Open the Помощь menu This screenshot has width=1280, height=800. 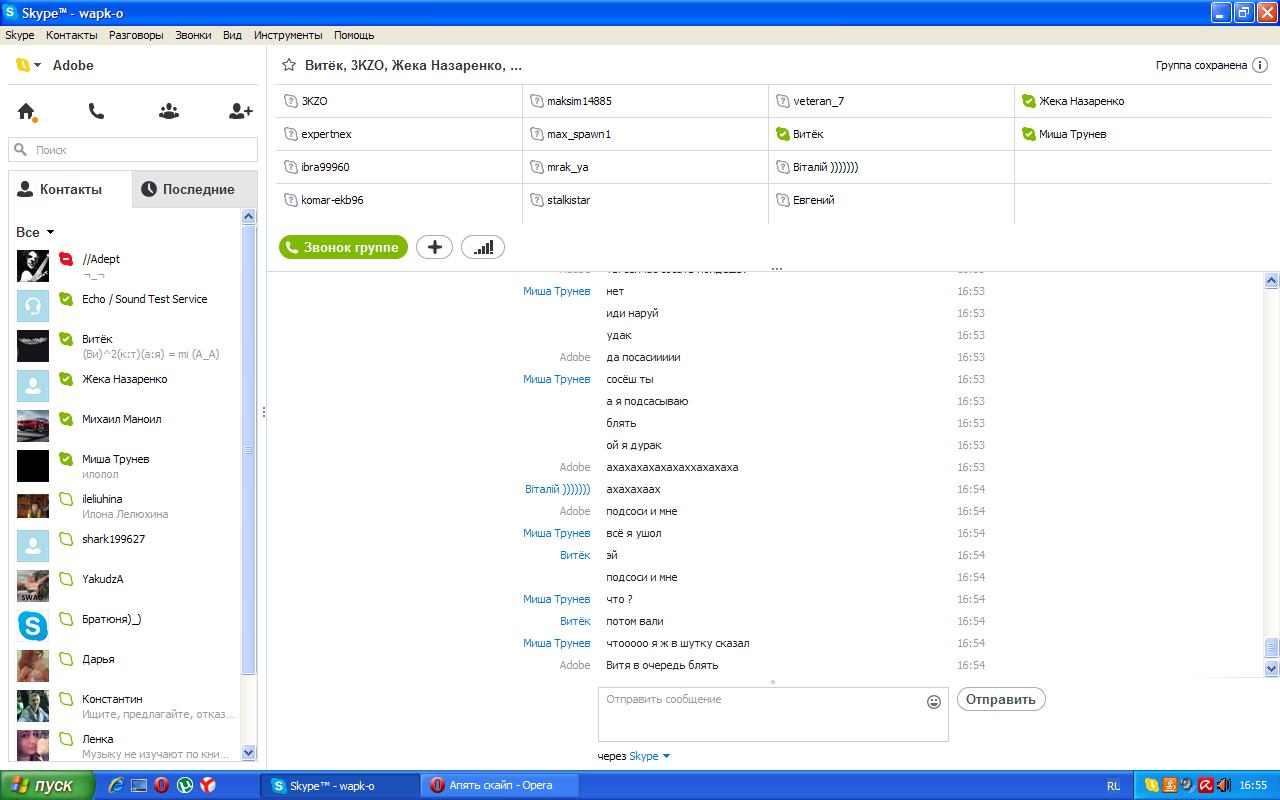tap(354, 35)
